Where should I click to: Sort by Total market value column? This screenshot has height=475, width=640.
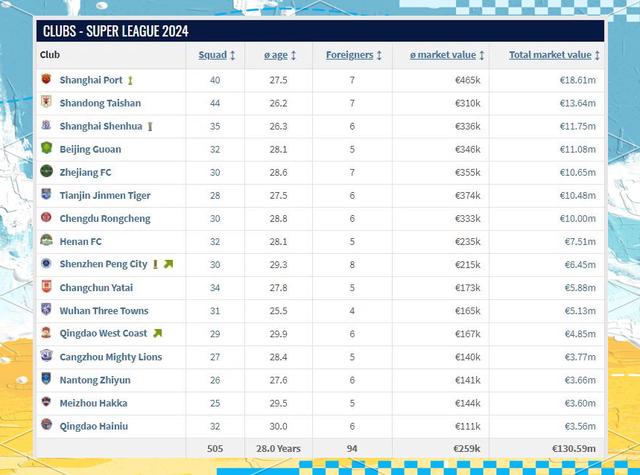[x=550, y=55]
